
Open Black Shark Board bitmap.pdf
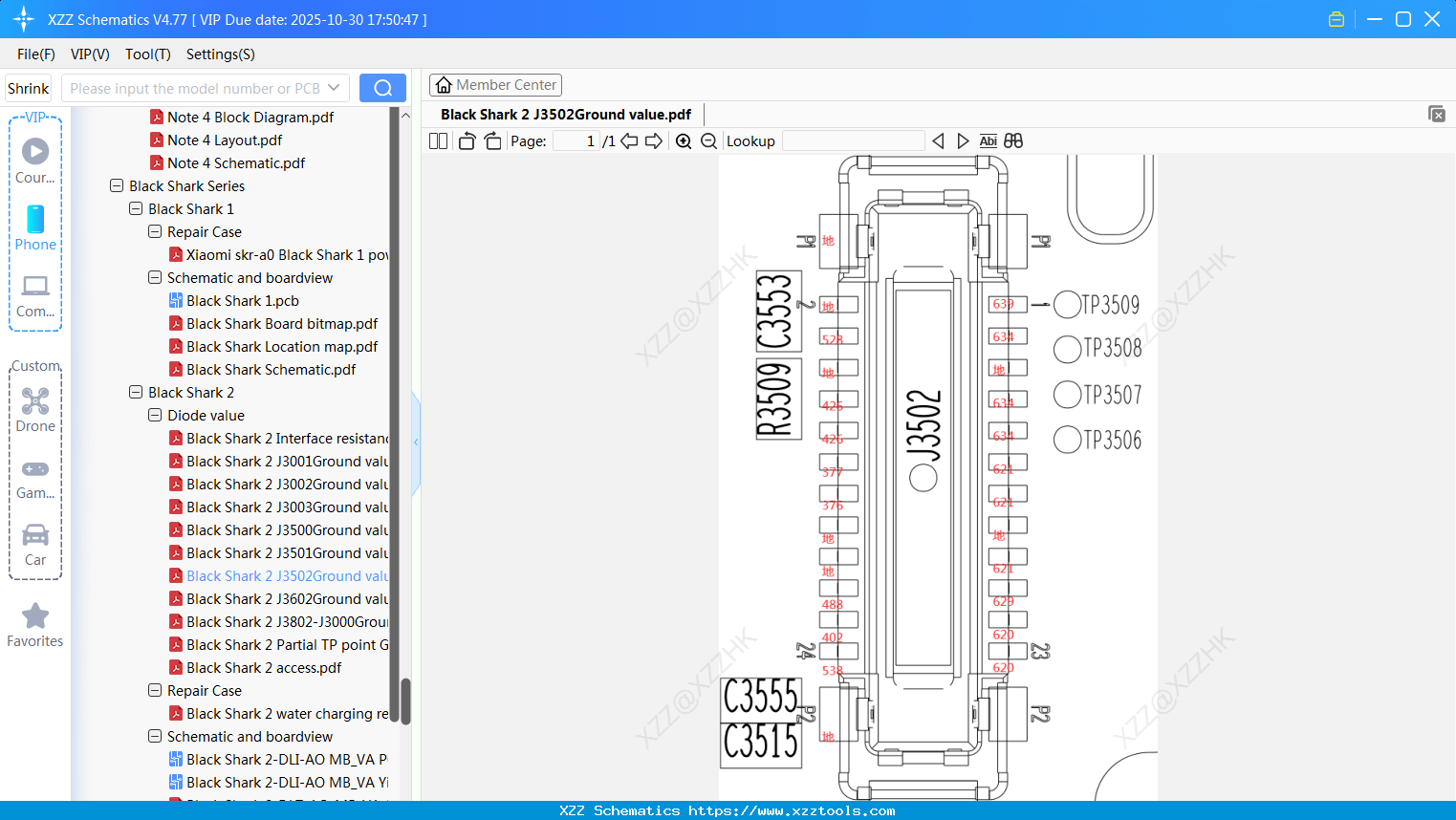click(273, 323)
